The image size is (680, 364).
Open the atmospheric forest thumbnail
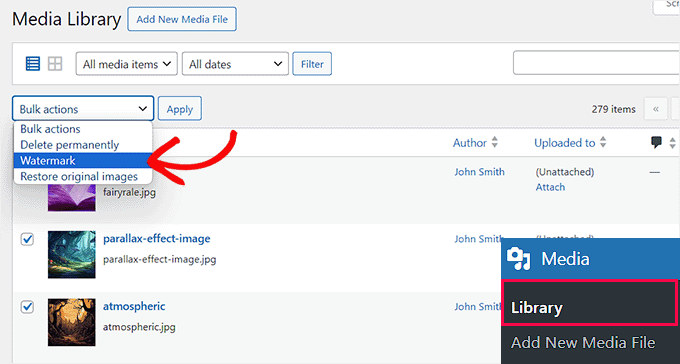click(x=72, y=322)
